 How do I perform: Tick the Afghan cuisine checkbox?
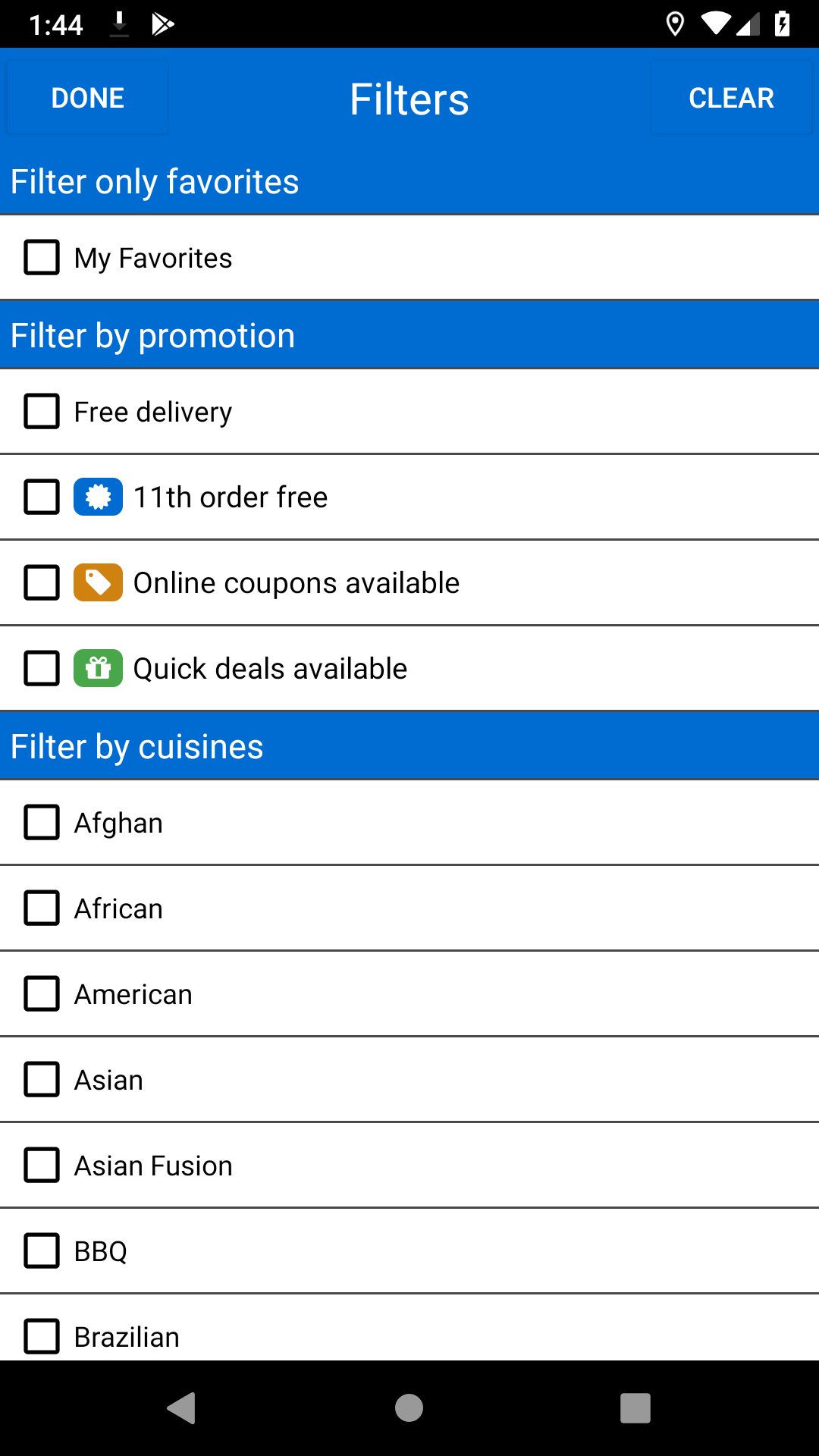pyautogui.click(x=42, y=823)
